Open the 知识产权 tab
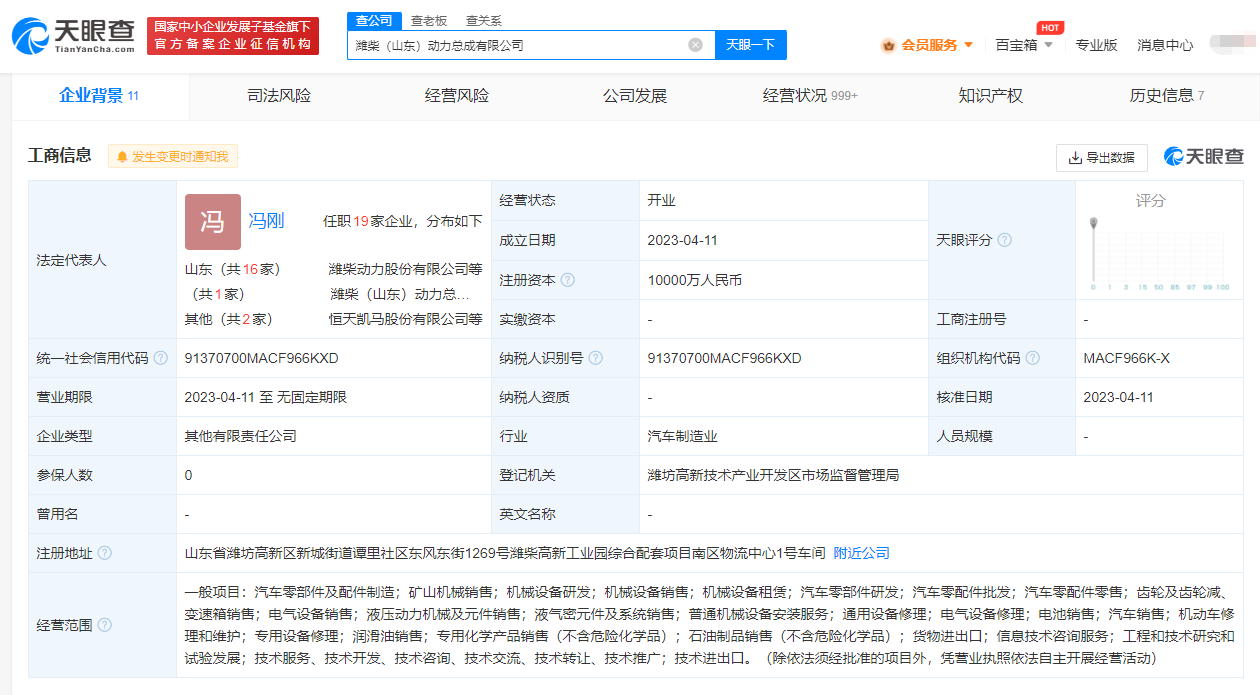 (x=991, y=96)
